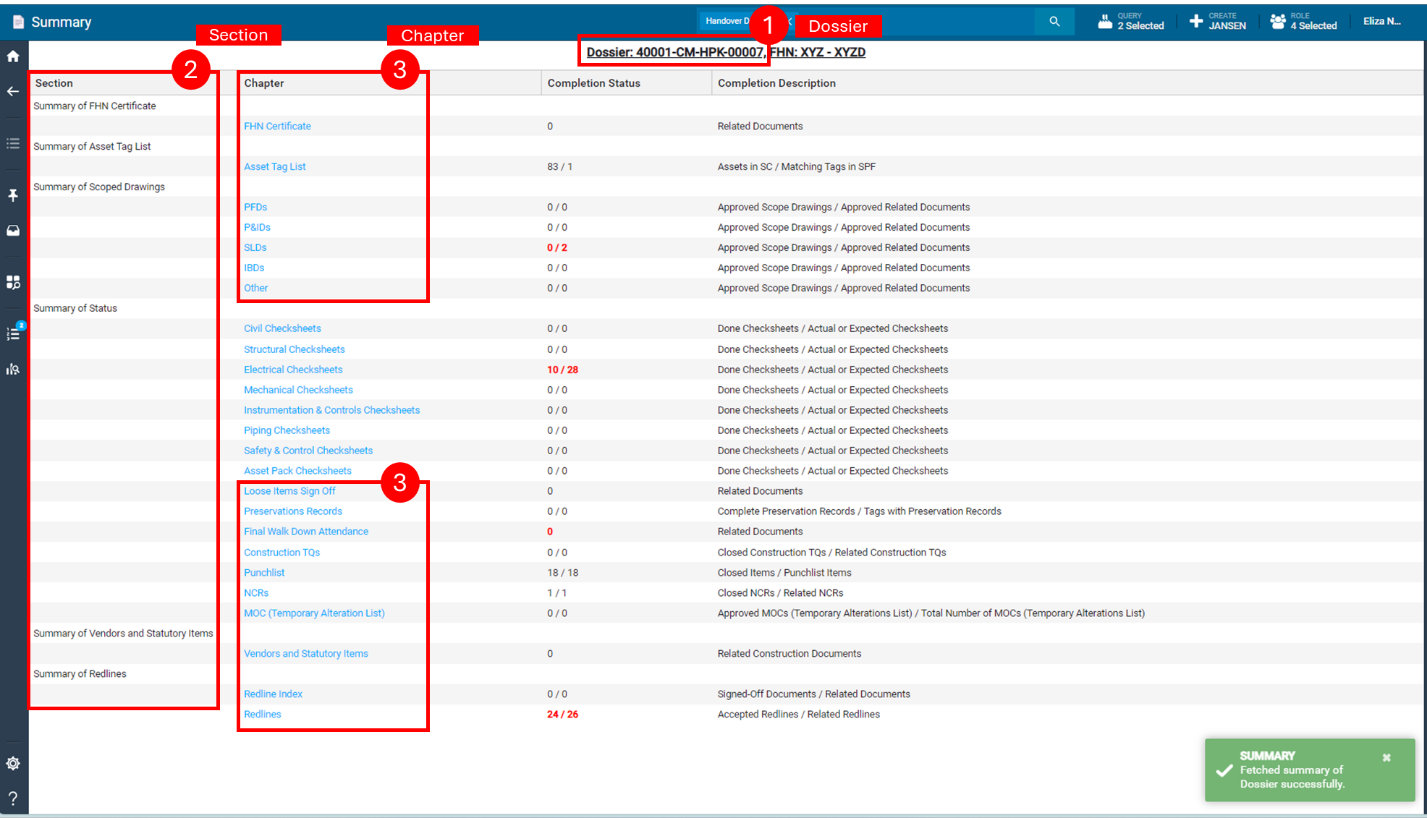The width and height of the screenshot is (1427, 818).
Task: Click the Completion Status column header
Action: [x=594, y=83]
